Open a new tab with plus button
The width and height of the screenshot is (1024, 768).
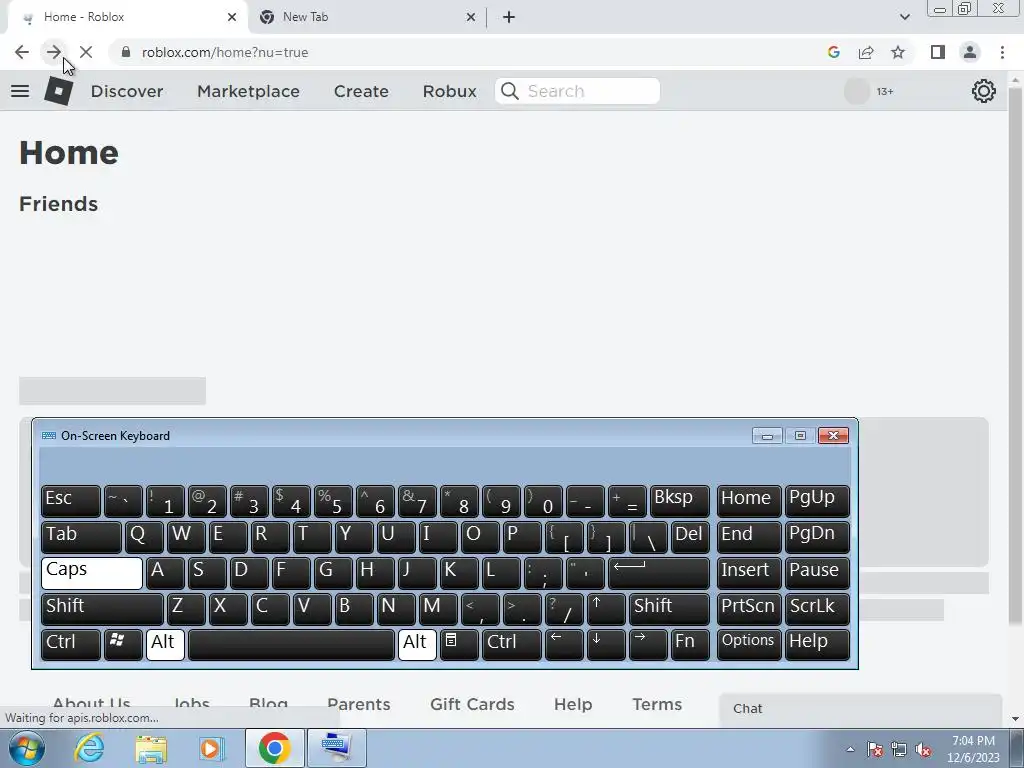[509, 17]
